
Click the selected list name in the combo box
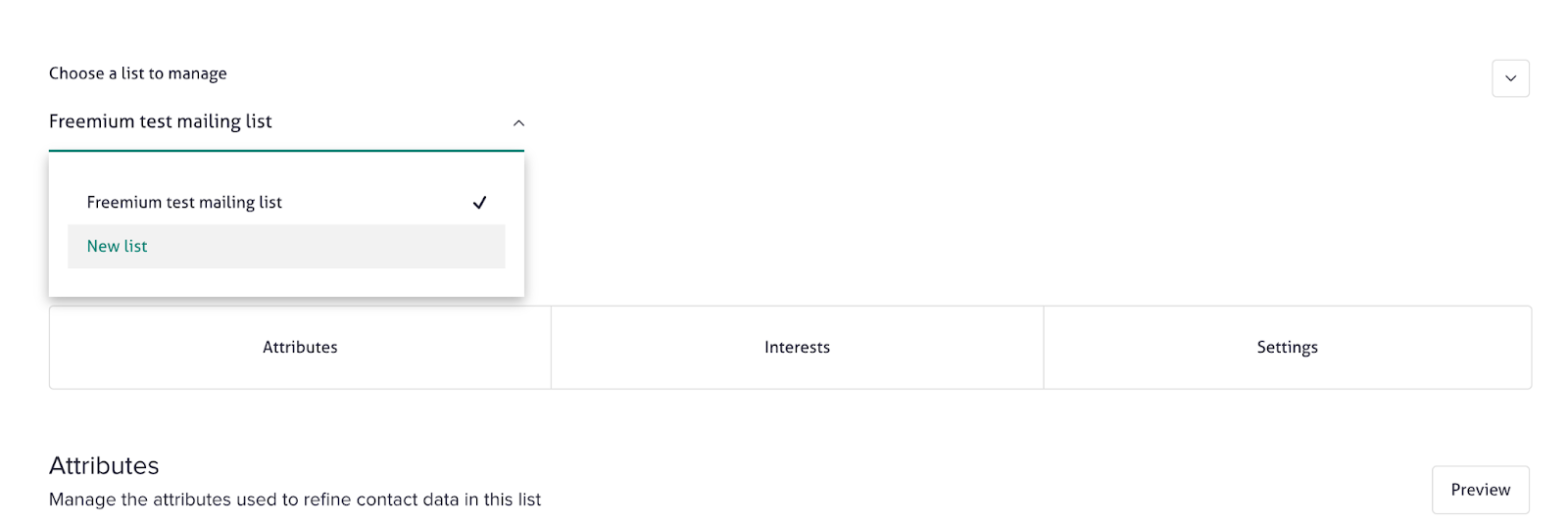(x=161, y=121)
